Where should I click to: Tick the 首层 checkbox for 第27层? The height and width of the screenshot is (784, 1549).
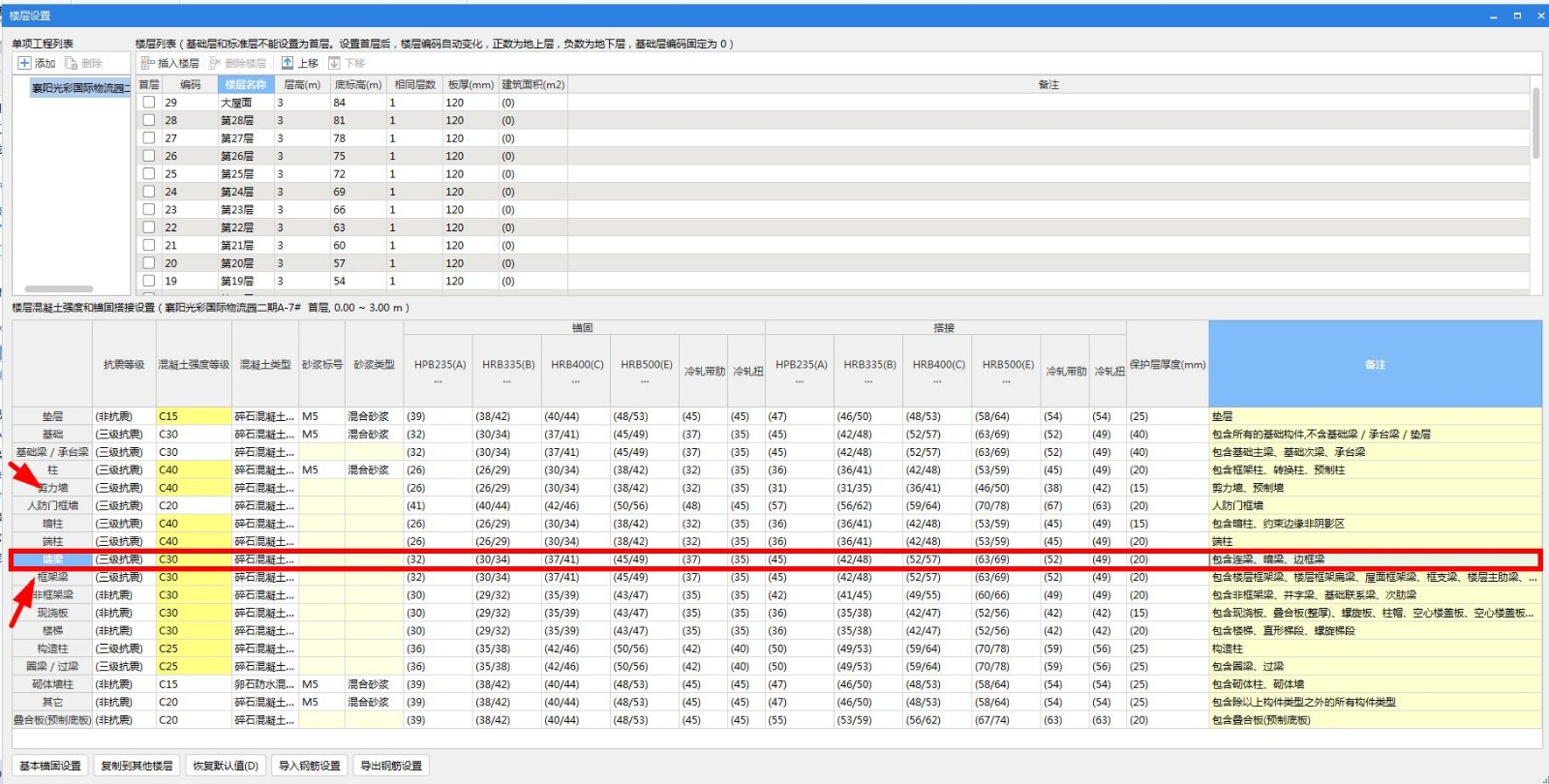point(149,137)
